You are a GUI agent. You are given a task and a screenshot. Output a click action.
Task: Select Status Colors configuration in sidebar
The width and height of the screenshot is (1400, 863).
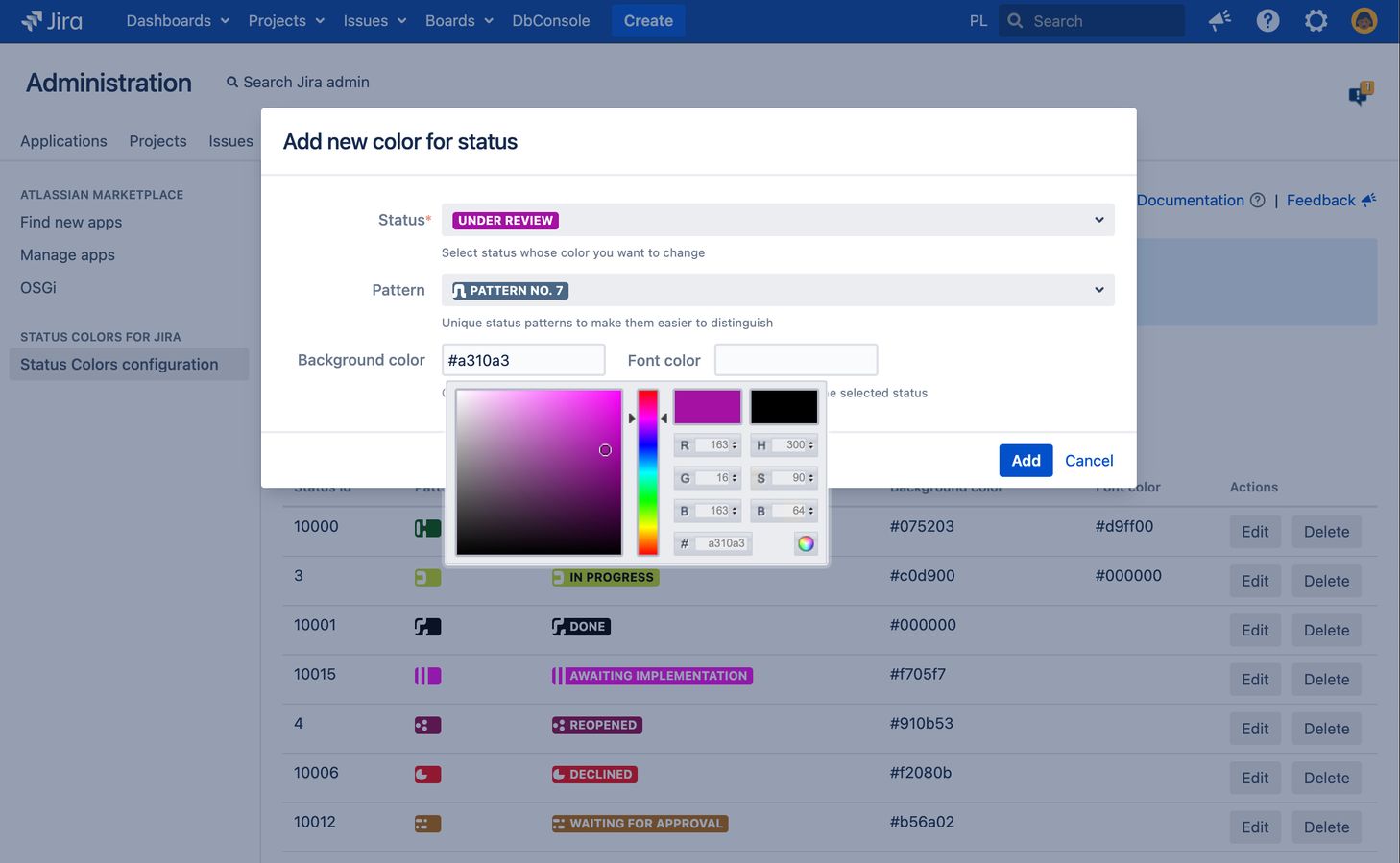coord(129,364)
